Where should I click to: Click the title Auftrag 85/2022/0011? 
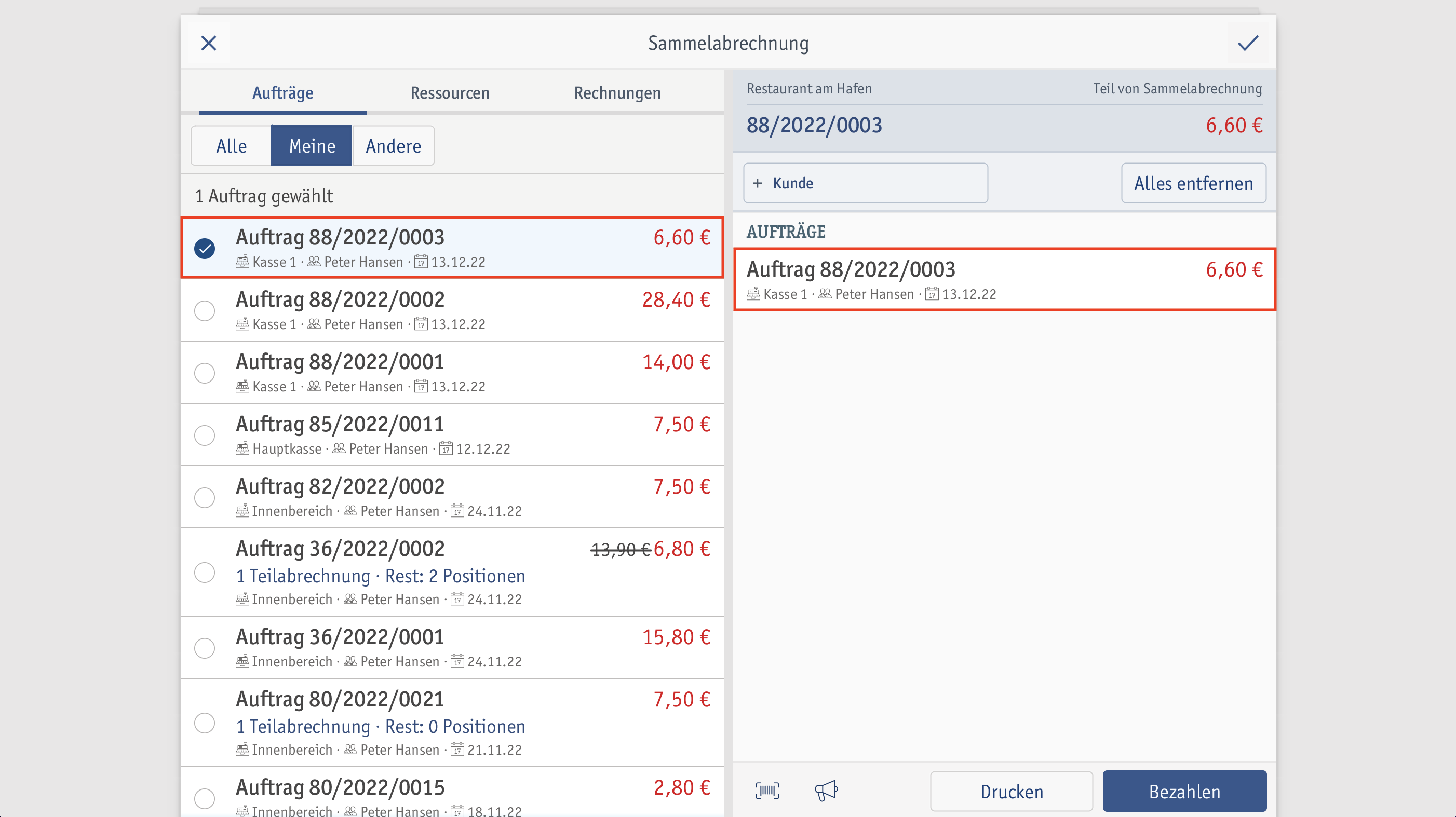[x=340, y=424]
